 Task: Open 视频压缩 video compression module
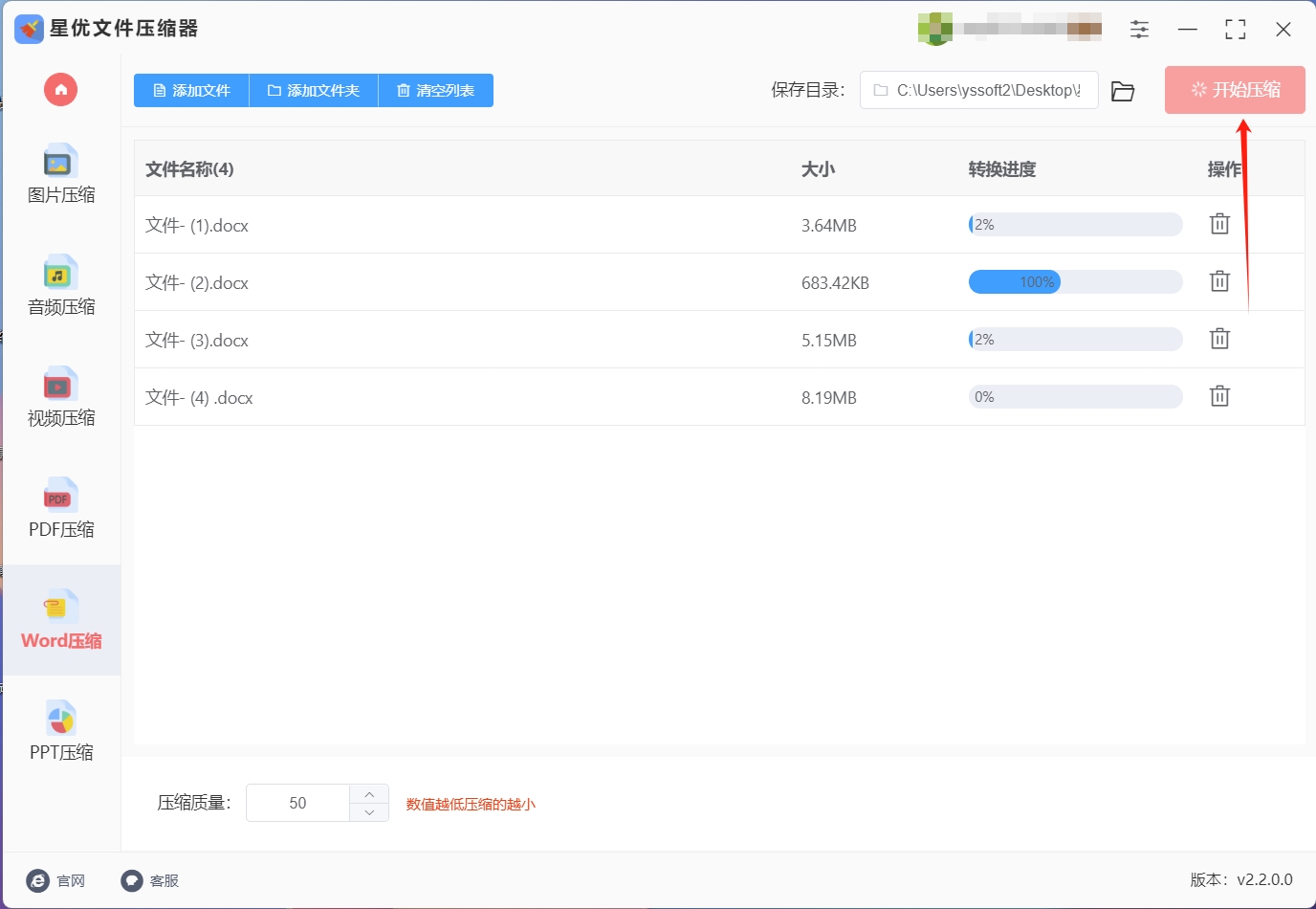(x=61, y=397)
